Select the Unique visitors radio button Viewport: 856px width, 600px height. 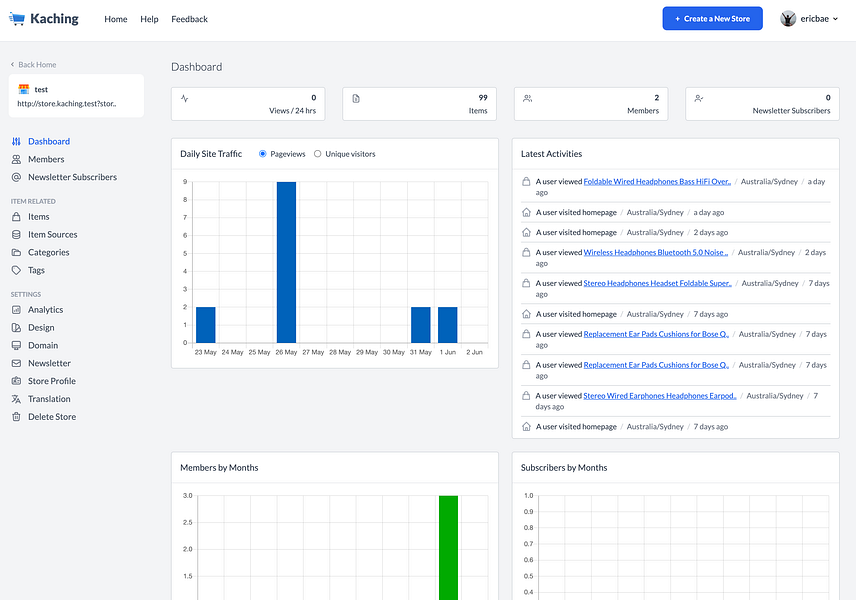coord(318,154)
